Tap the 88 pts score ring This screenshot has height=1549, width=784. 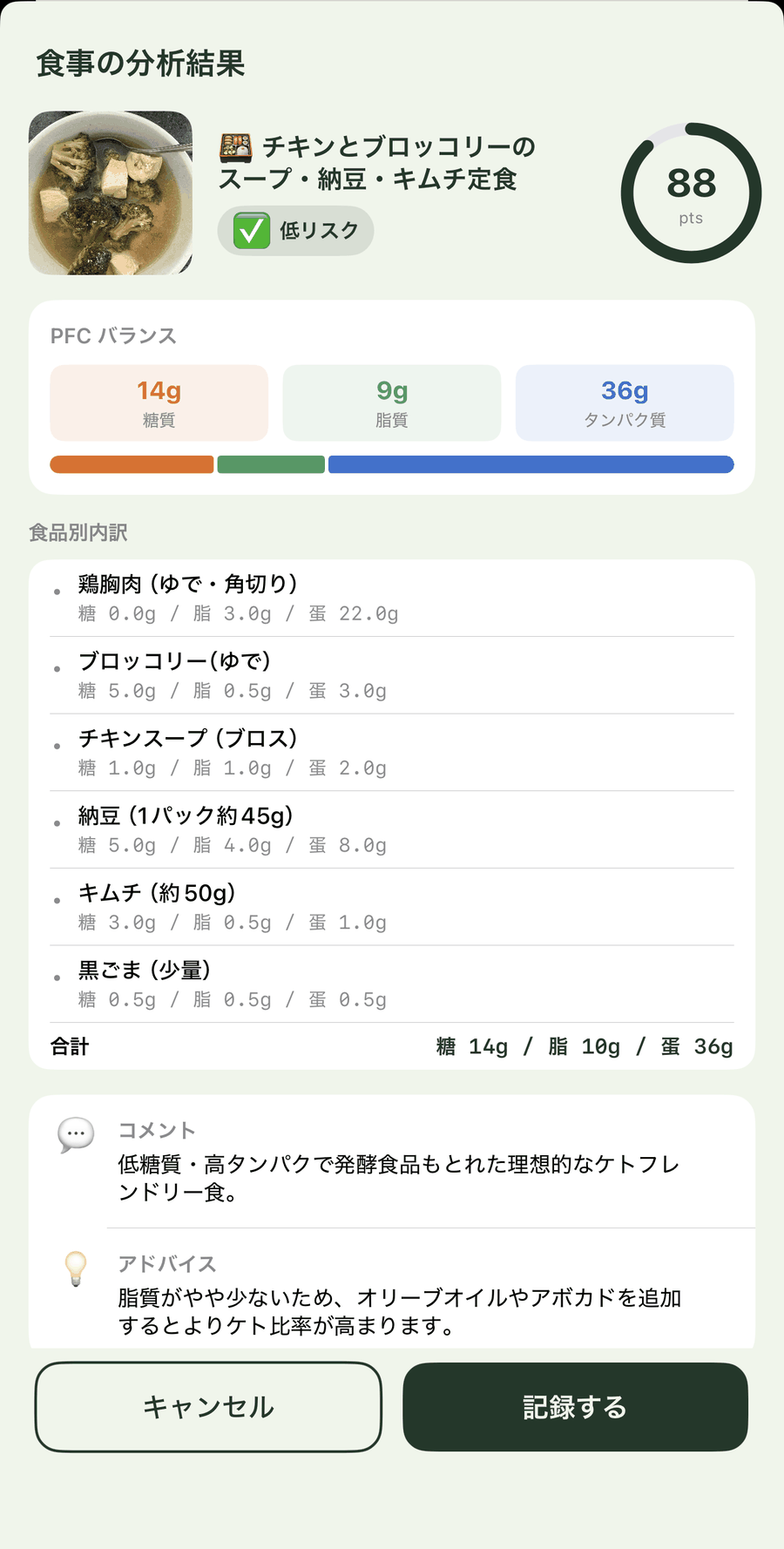691,193
